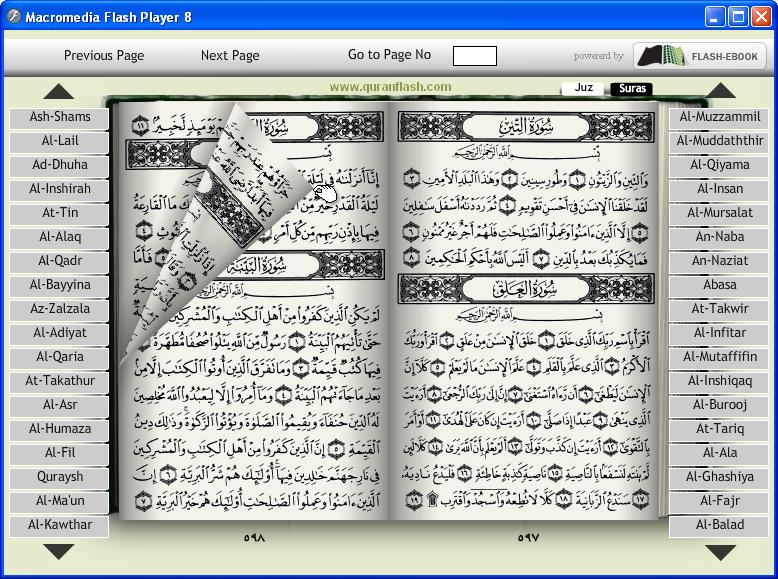Select sura Al-Bayyina
Viewport: 778px width, 579px height.
coord(60,285)
